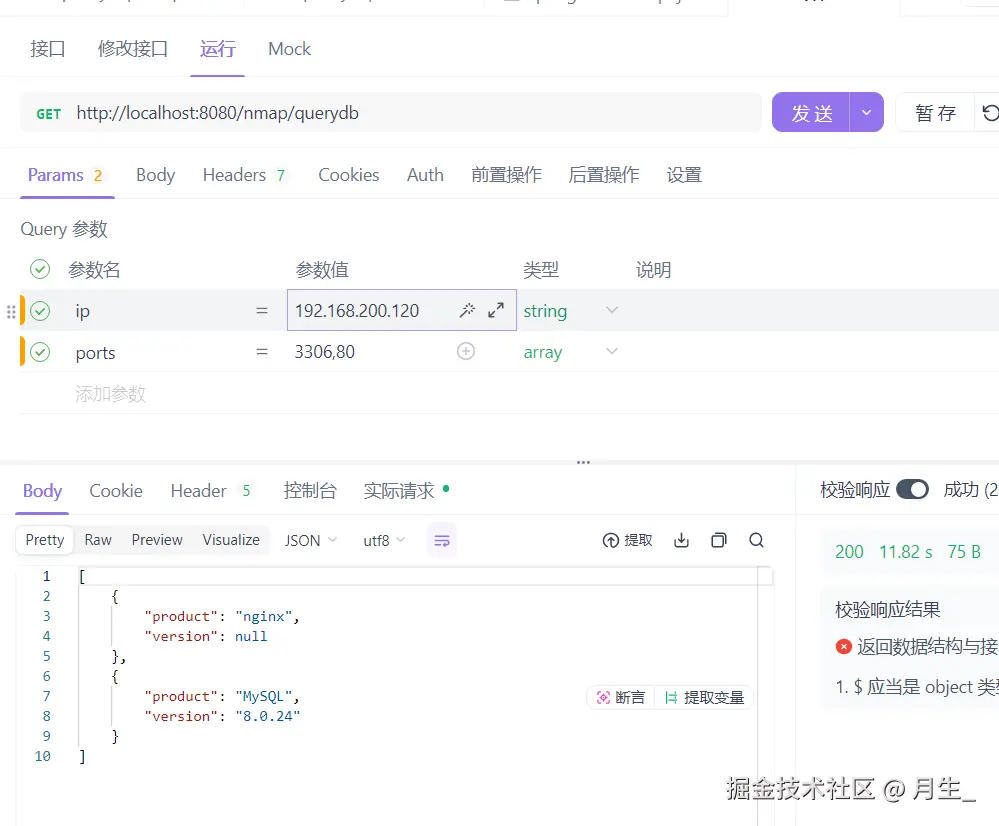Select the Params tab
The width and height of the screenshot is (999, 826).
coord(66,175)
